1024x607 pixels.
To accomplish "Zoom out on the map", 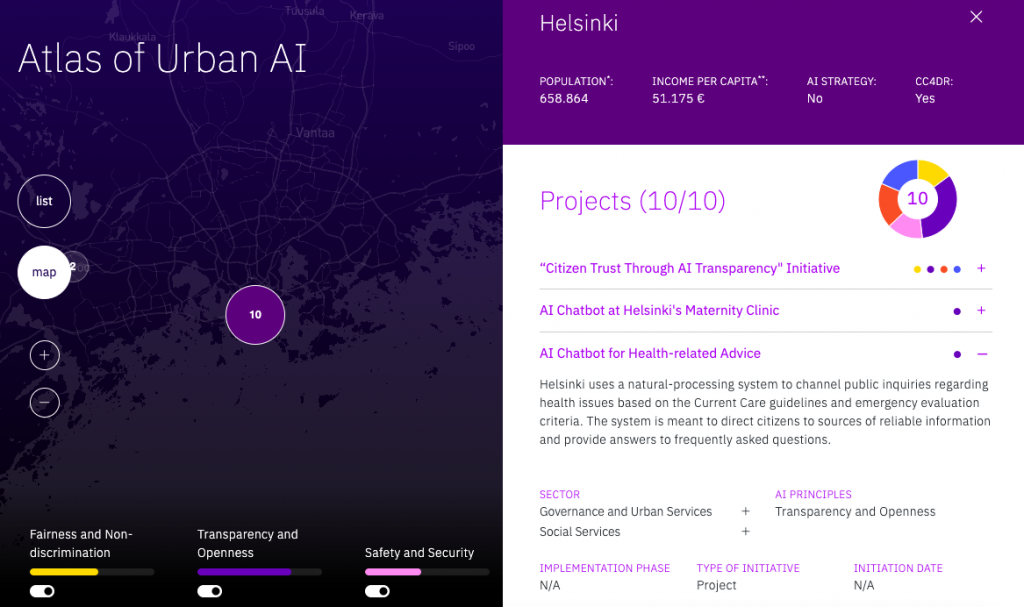I will [x=44, y=402].
